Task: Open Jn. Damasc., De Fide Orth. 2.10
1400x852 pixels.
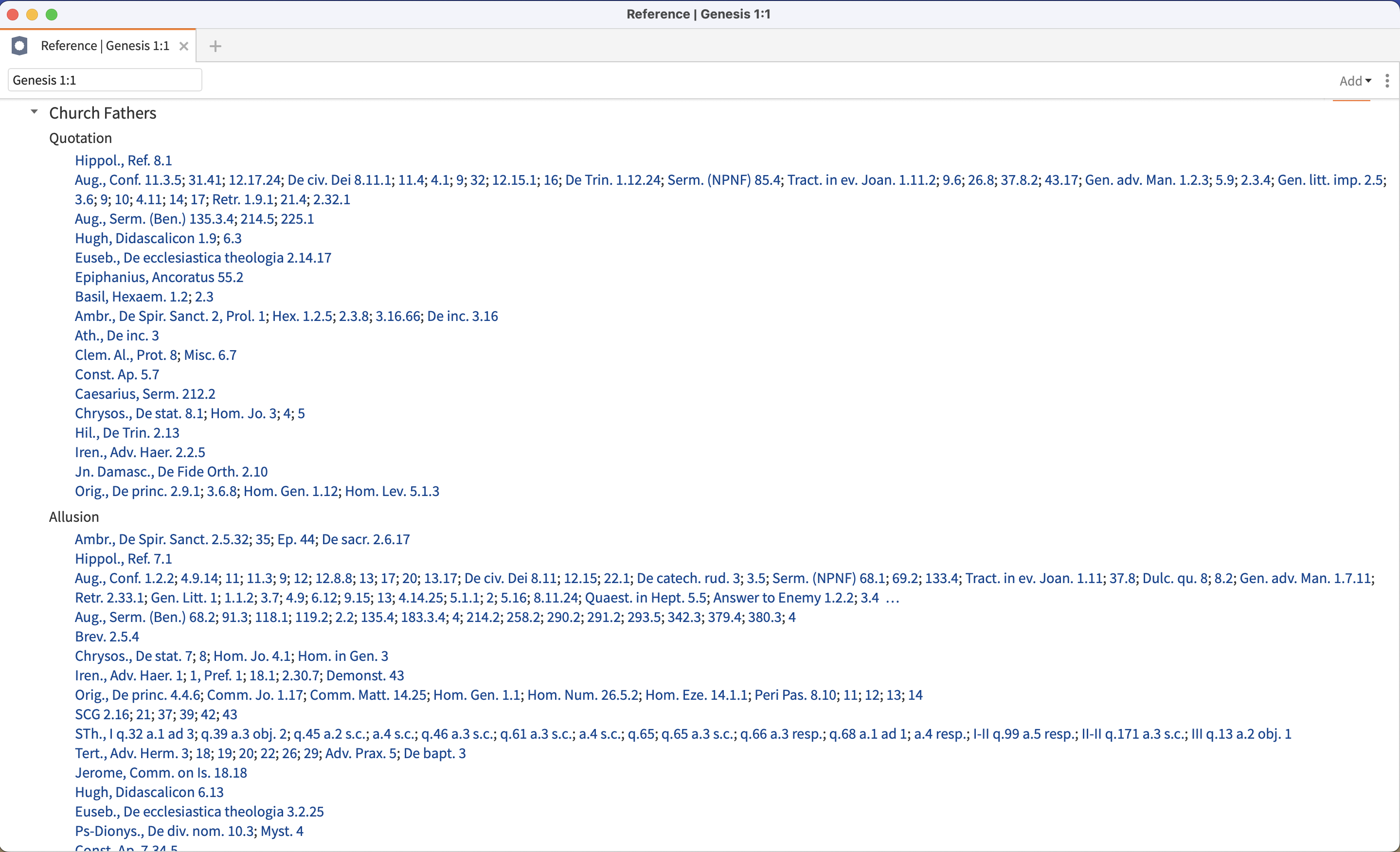Action: (171, 471)
